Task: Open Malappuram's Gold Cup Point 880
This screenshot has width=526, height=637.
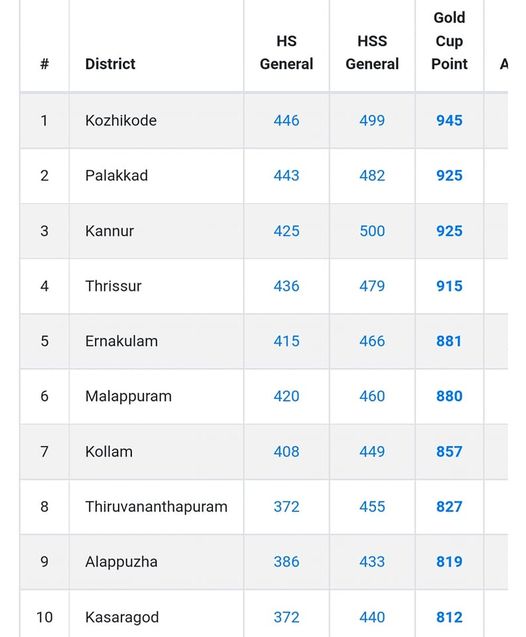Action: tap(449, 396)
